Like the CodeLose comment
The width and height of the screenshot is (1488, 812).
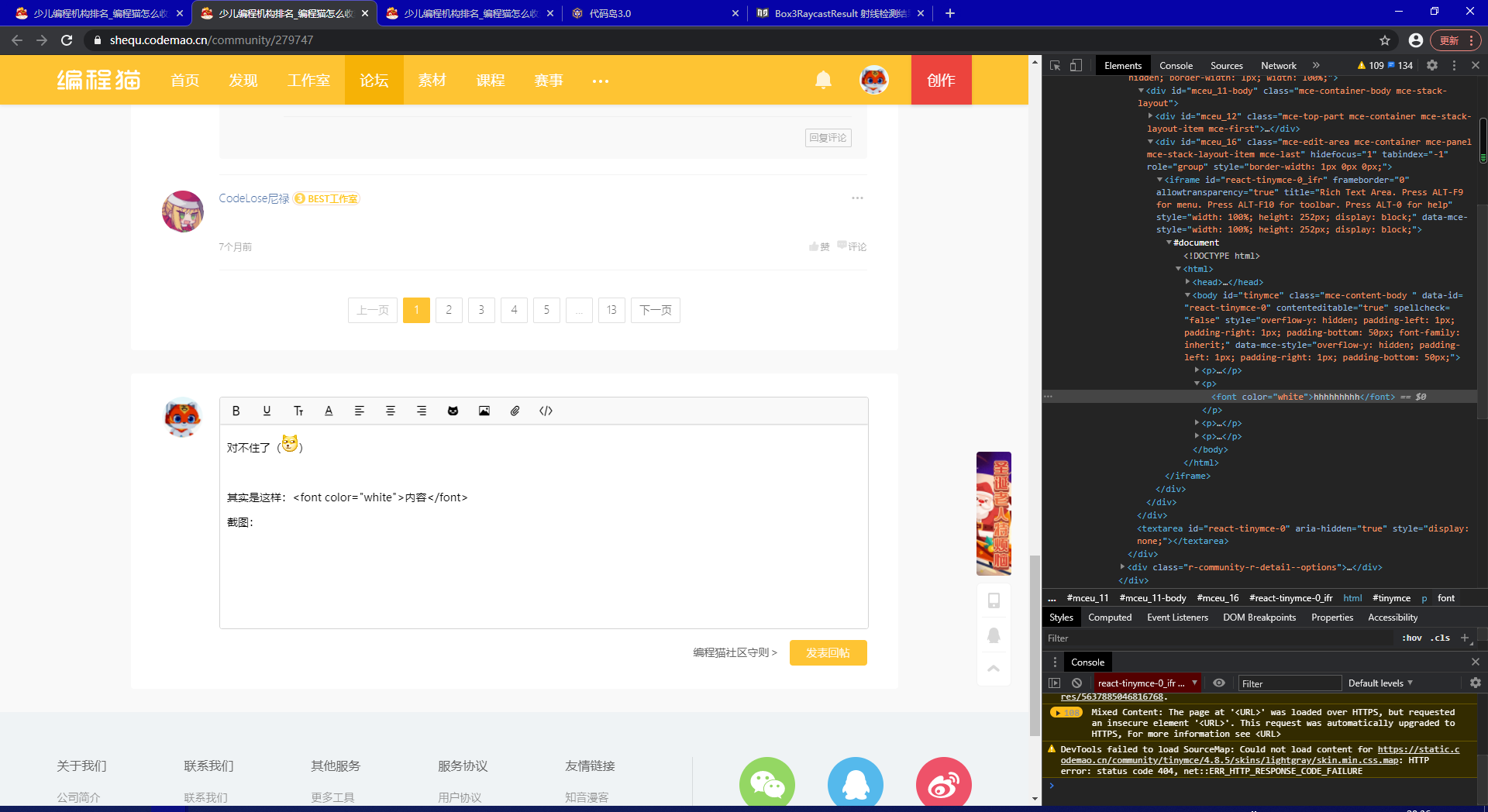tap(819, 246)
